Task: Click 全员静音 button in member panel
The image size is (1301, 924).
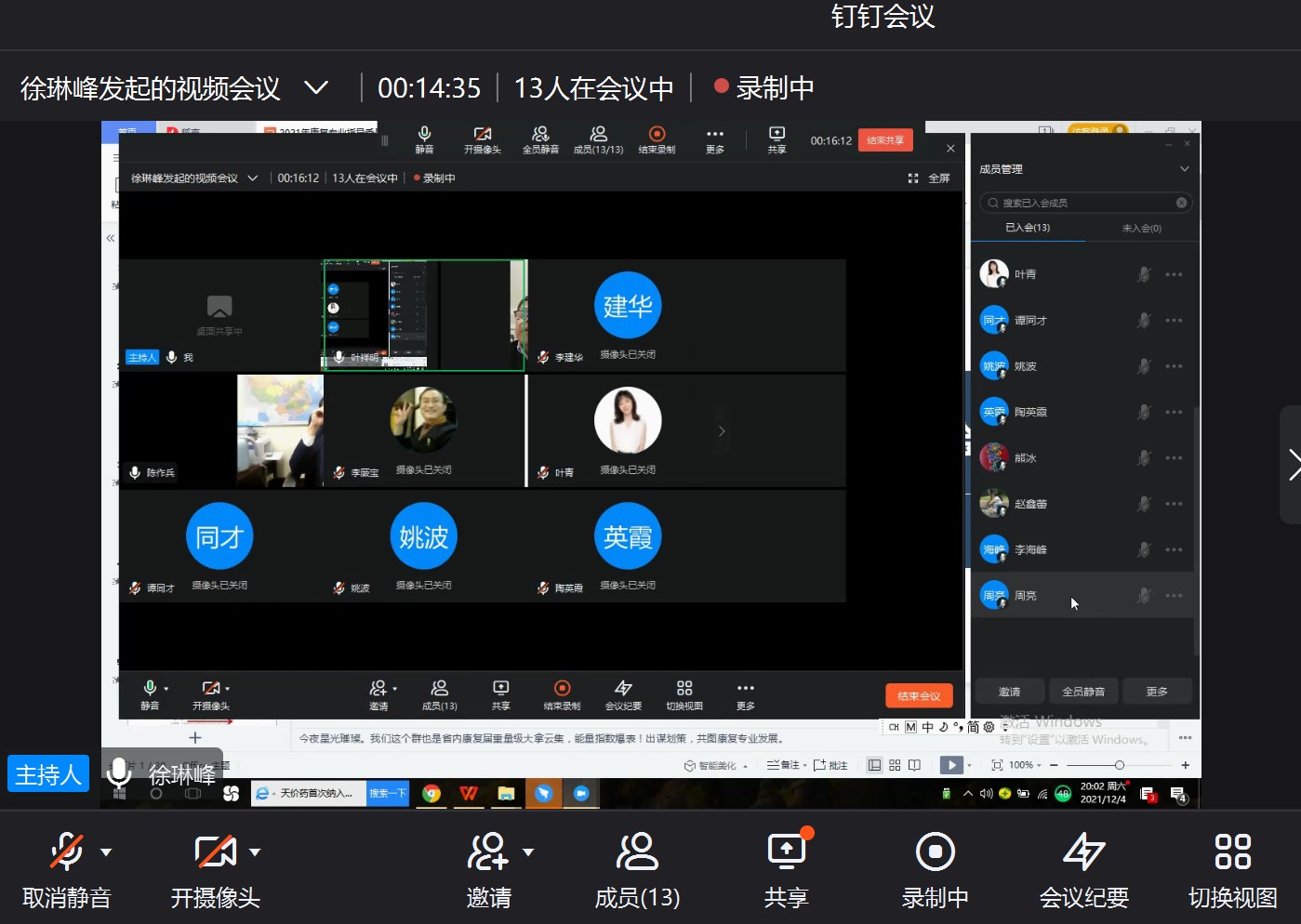Action: (x=1083, y=692)
